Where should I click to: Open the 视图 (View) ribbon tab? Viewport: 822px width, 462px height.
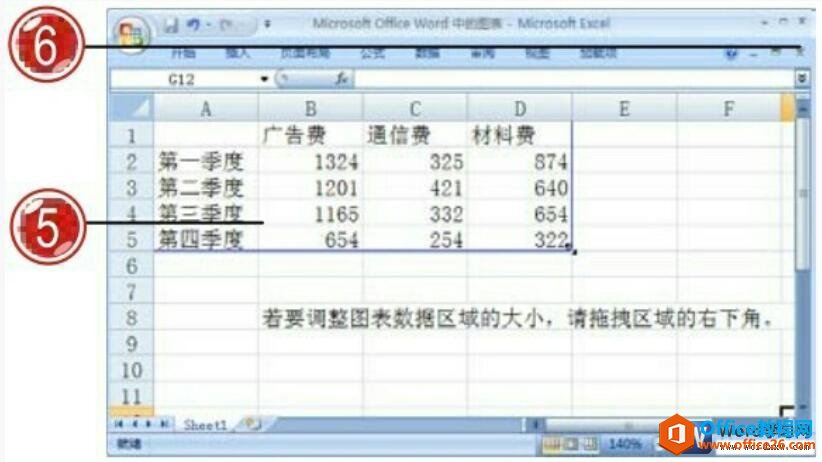537,53
